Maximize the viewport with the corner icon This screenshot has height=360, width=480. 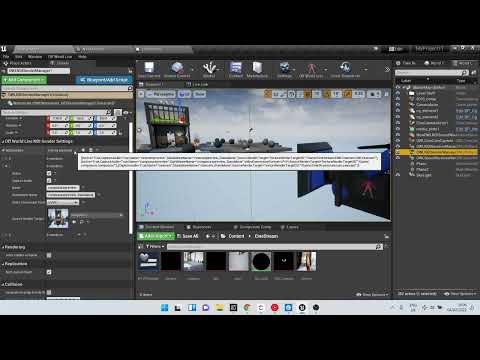[386, 94]
